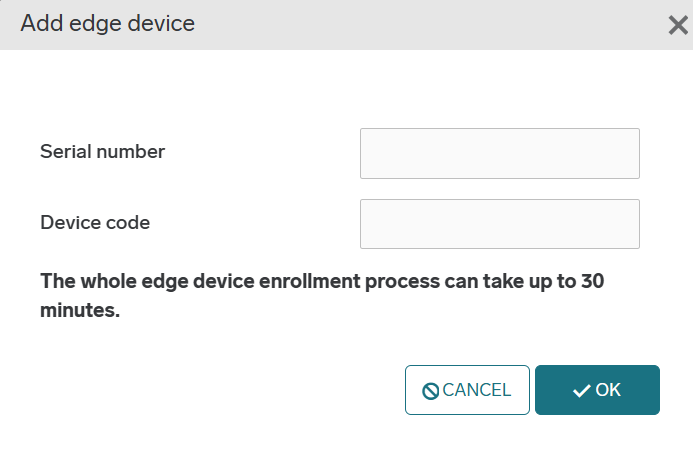This screenshot has height=450, width=693.
Task: Select the empty field beside Device code
Action: point(499,224)
